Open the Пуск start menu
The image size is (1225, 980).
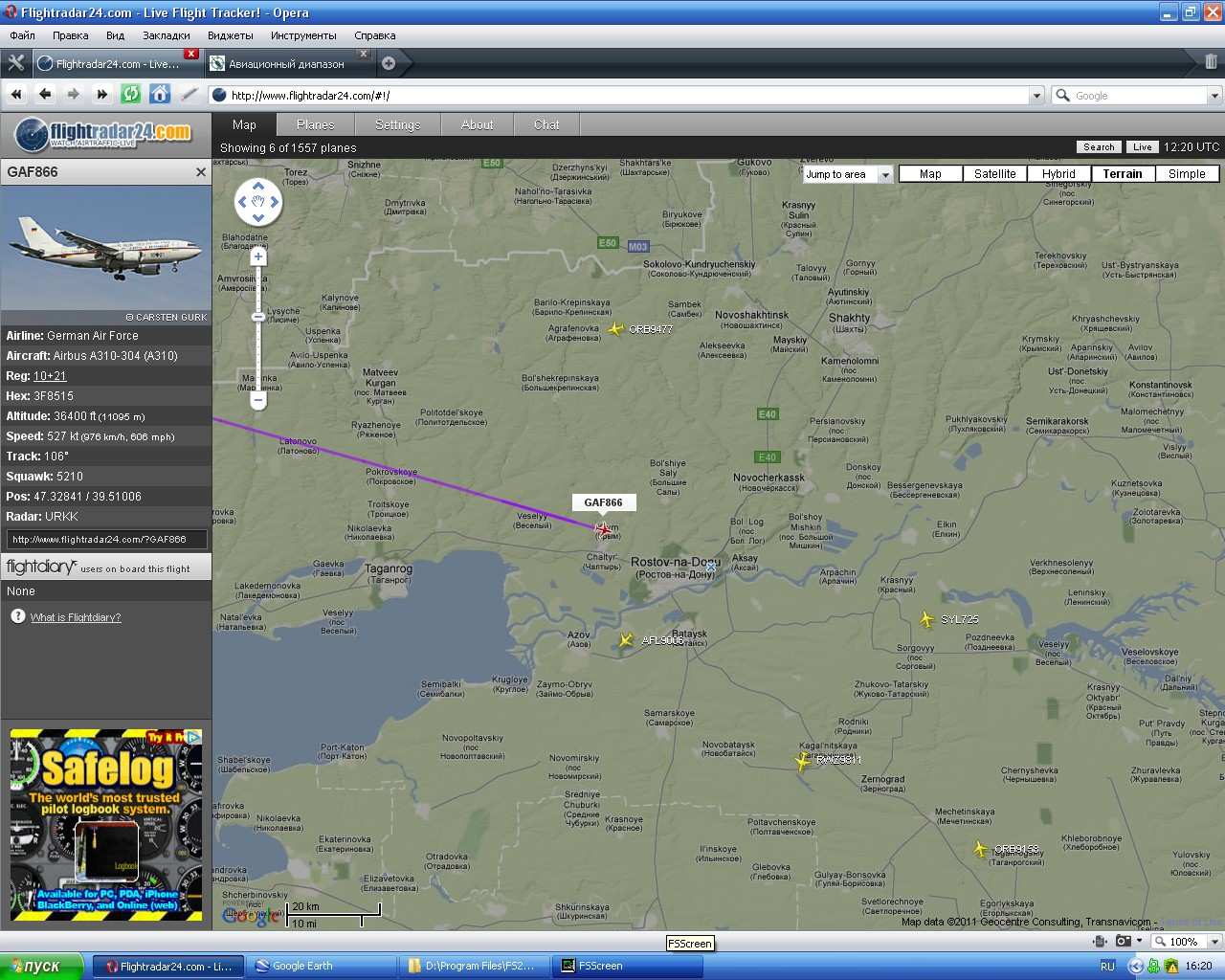click(x=41, y=966)
